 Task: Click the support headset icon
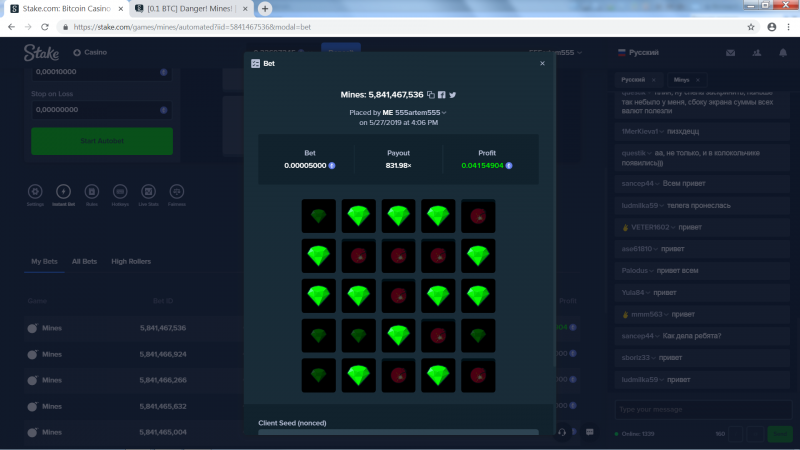[x=562, y=432]
